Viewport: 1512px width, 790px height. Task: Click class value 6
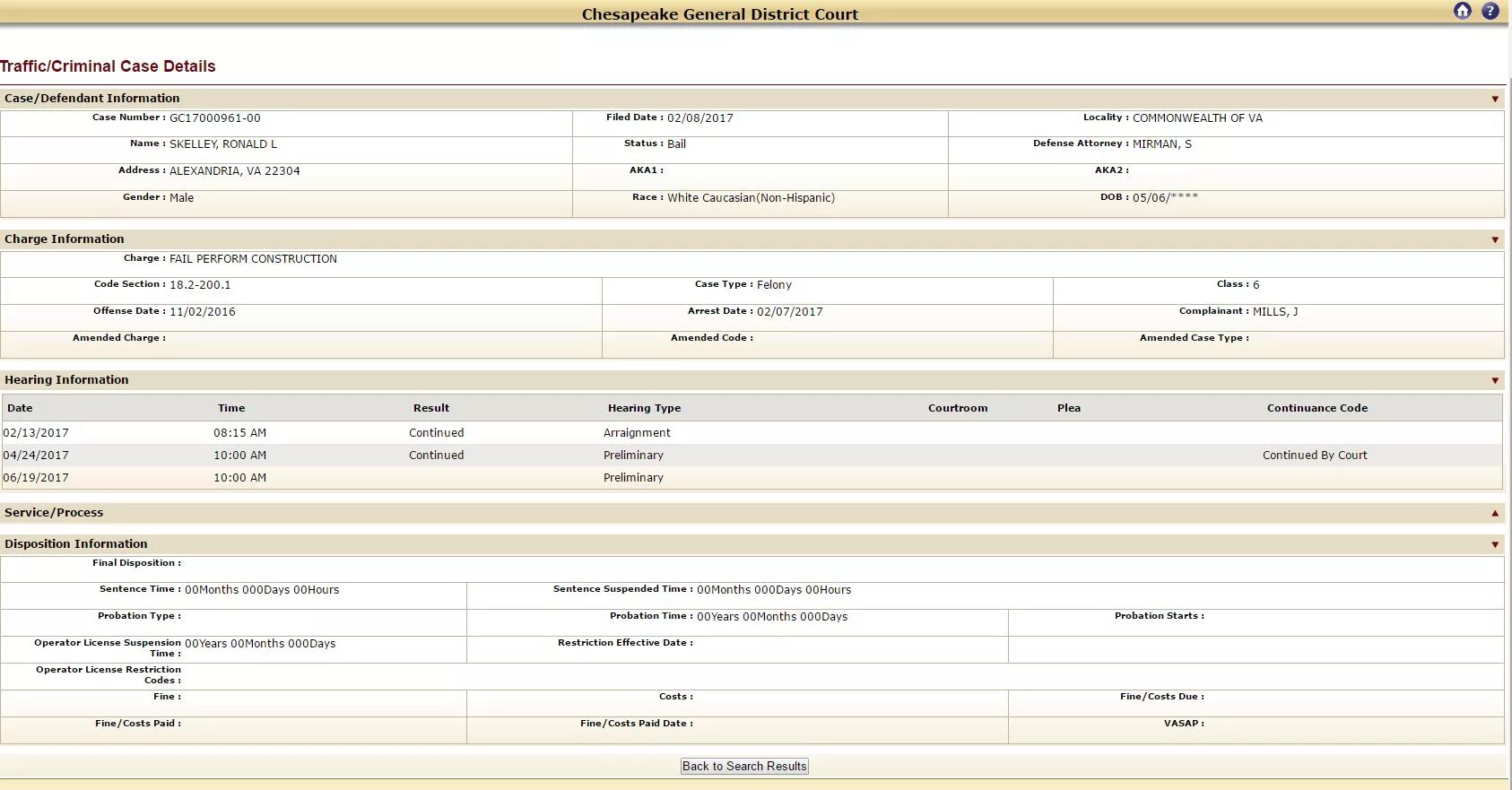pos(1256,284)
